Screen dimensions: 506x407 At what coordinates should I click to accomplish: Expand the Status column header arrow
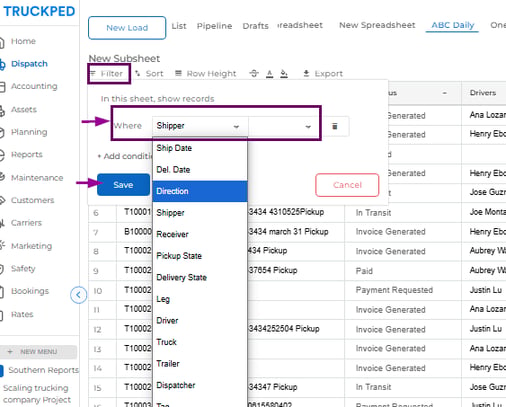pyautogui.click(x=444, y=93)
